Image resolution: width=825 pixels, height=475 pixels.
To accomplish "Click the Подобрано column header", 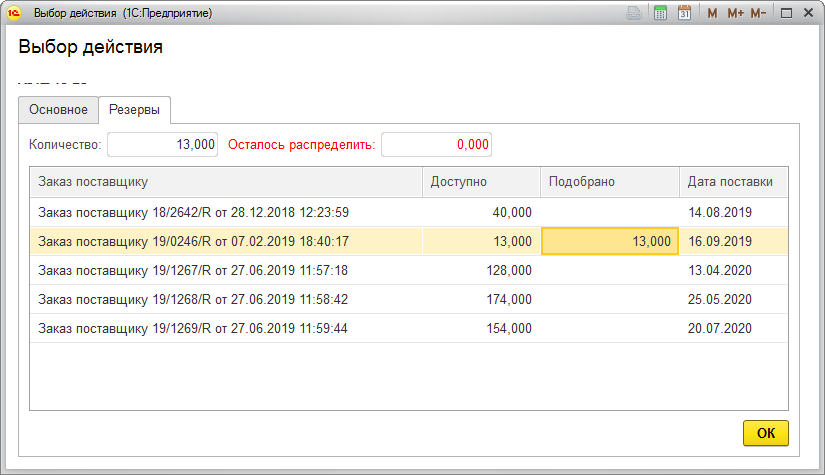I will coord(610,182).
